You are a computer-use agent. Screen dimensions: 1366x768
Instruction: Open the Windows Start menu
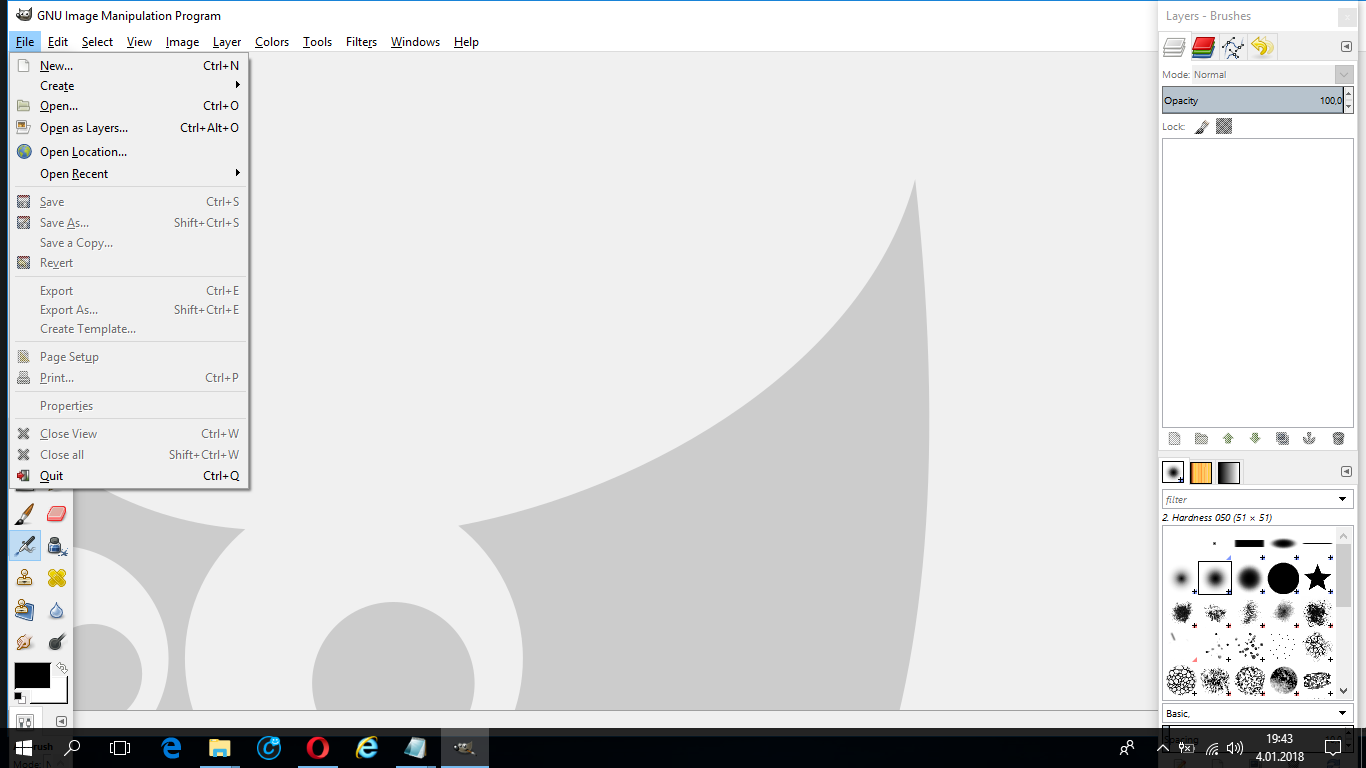pos(24,747)
